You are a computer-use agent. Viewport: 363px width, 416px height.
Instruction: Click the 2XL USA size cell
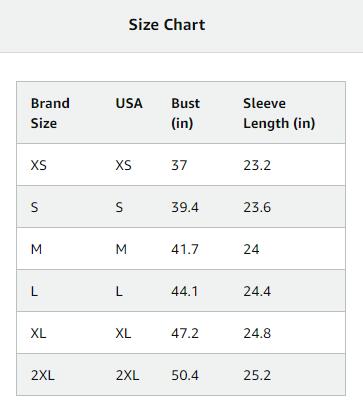click(x=127, y=375)
